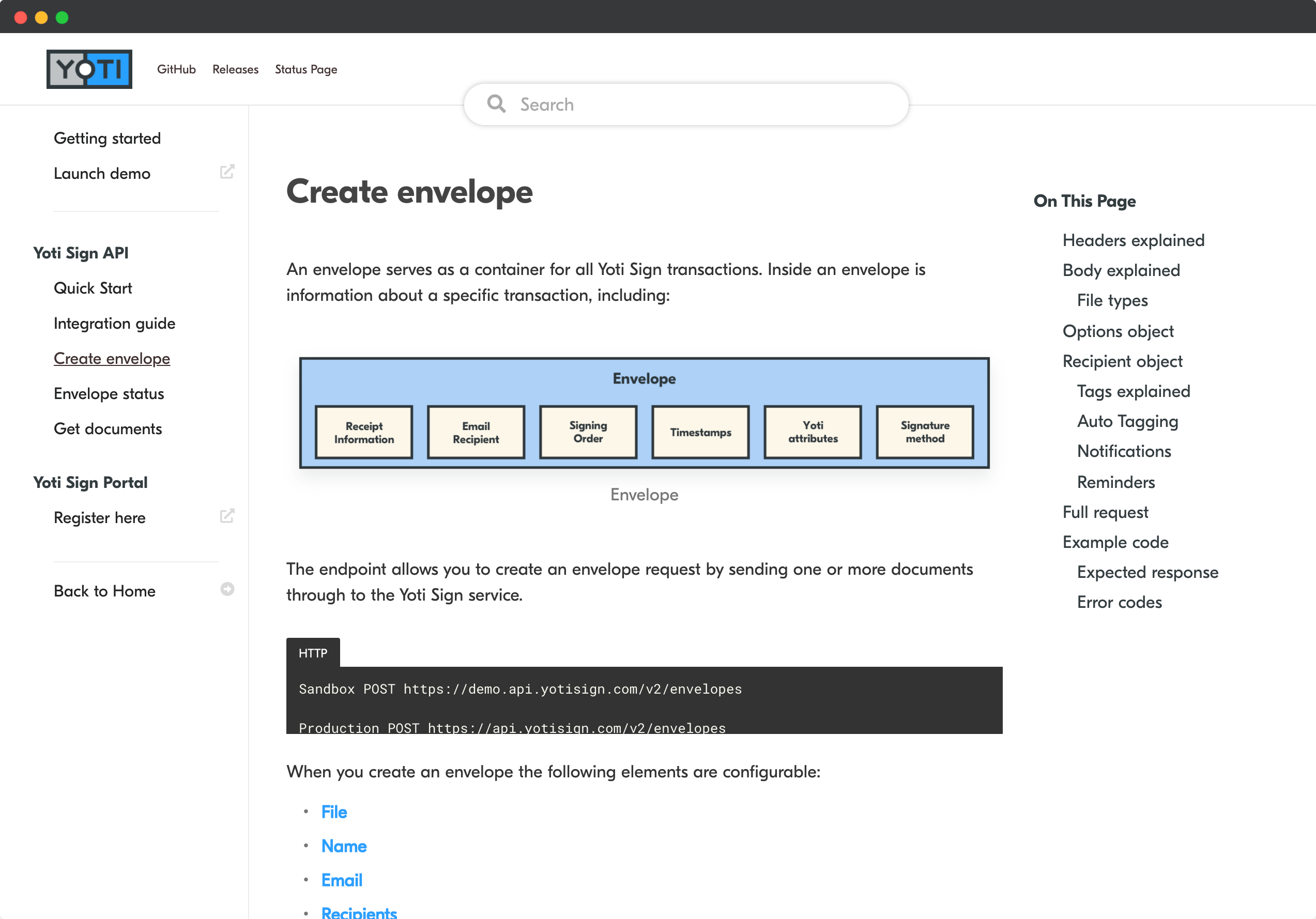Open Quick Start page
1316x919 pixels.
coord(93,288)
